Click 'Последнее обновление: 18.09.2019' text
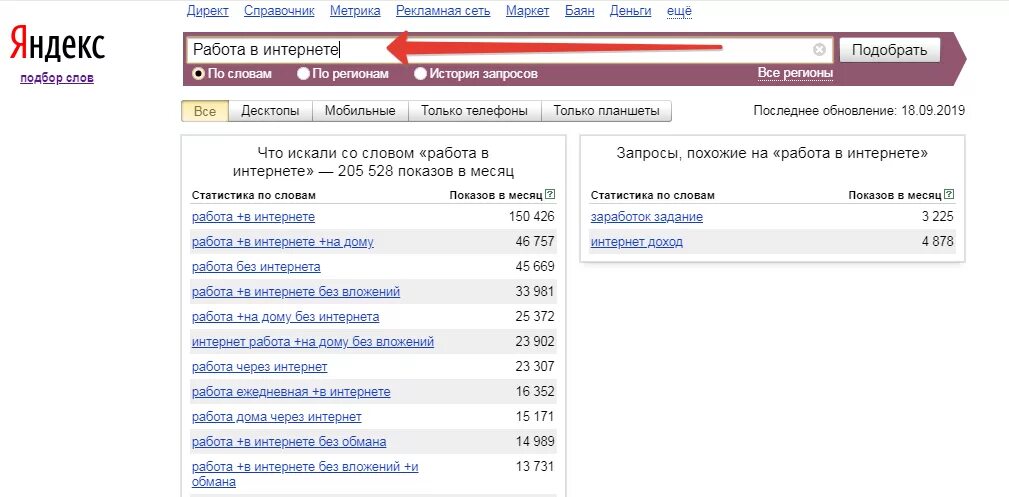The image size is (1009, 497). 859,111
